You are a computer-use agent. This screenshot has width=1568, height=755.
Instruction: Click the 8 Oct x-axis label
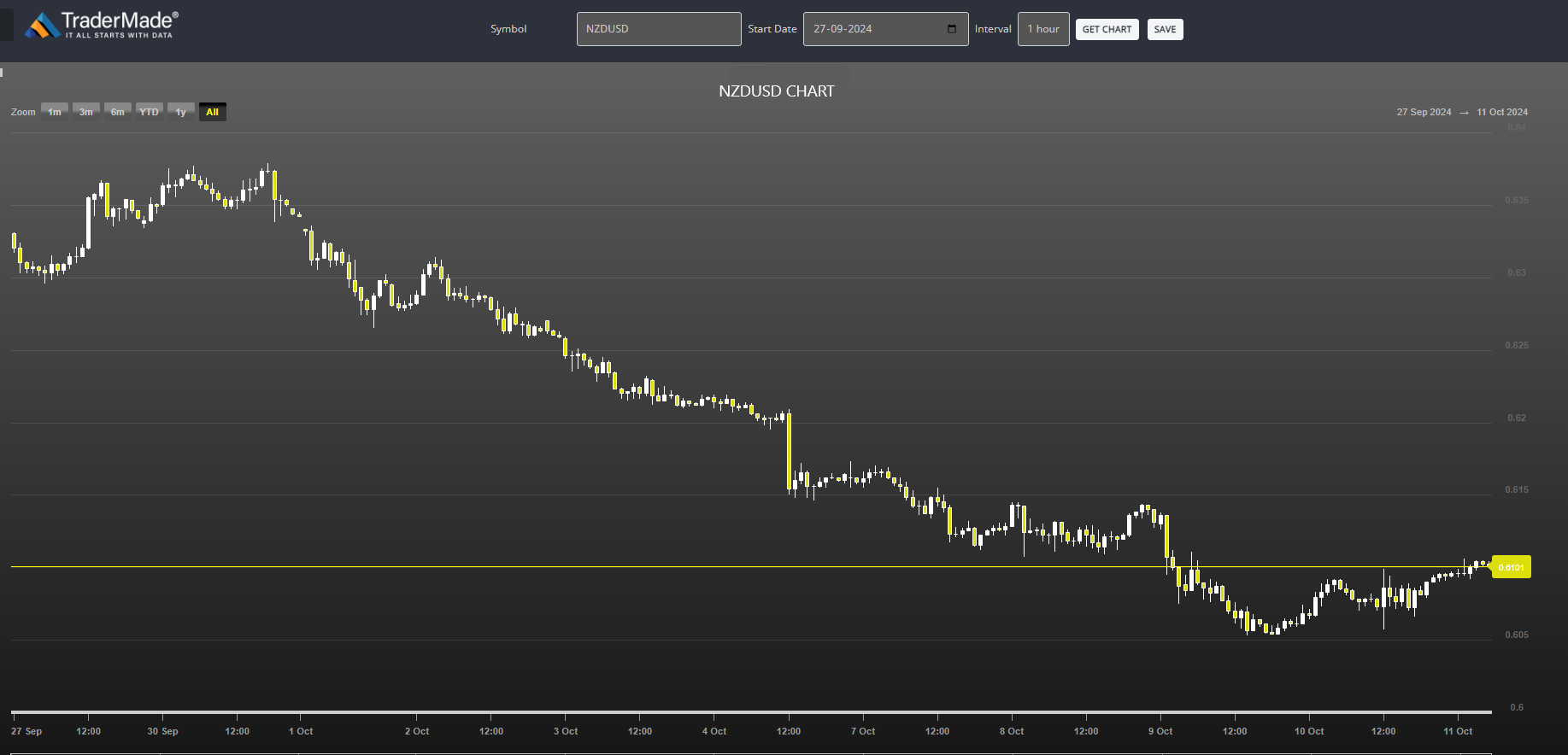pyautogui.click(x=1012, y=731)
